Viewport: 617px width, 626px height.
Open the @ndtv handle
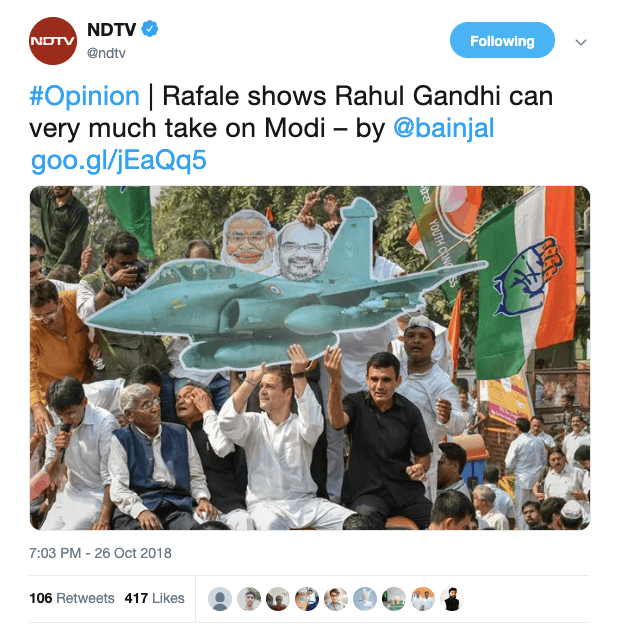(x=106, y=53)
